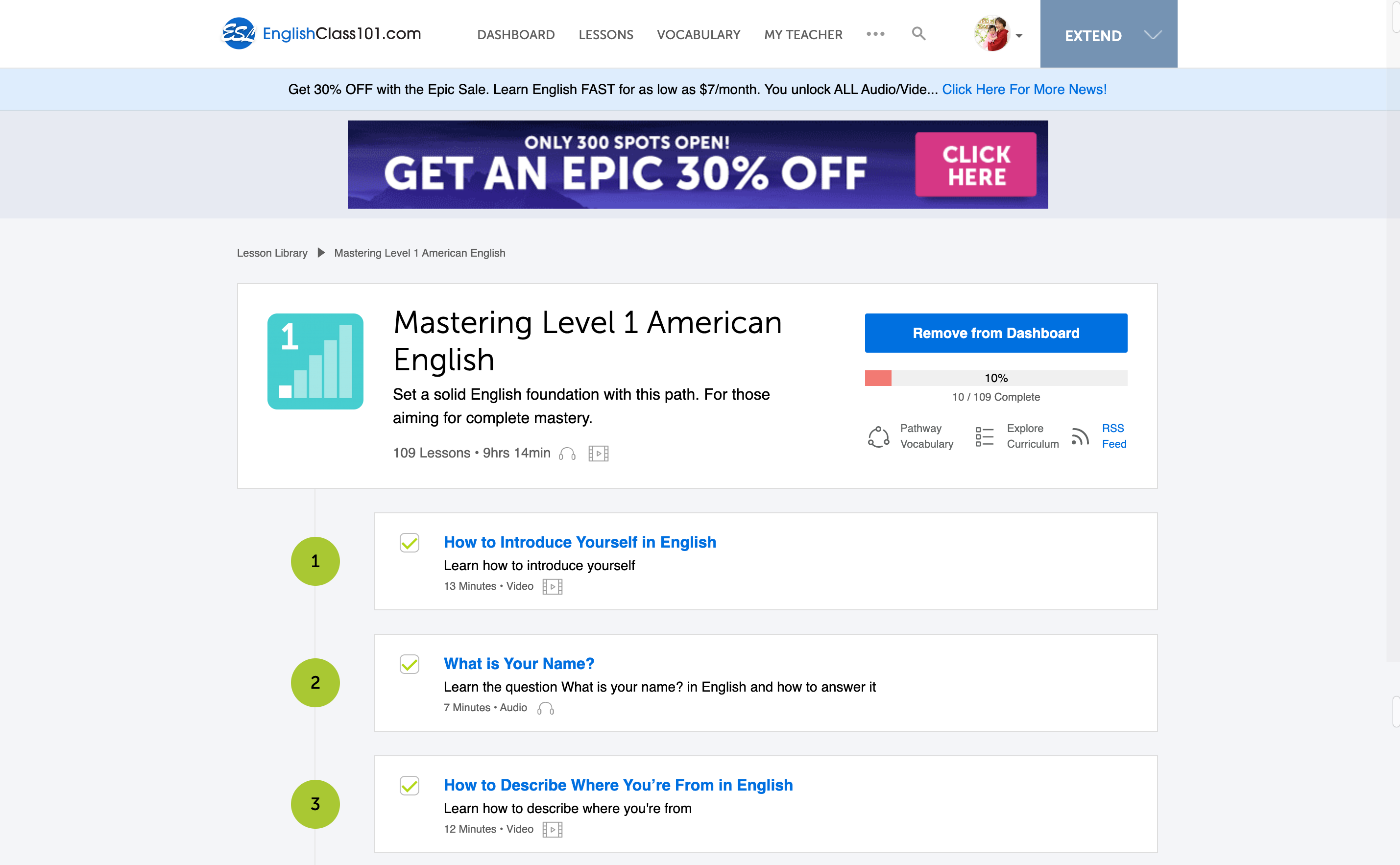Viewport: 1400px width, 865px height.
Task: Open the LESSONS menu item
Action: pos(605,35)
